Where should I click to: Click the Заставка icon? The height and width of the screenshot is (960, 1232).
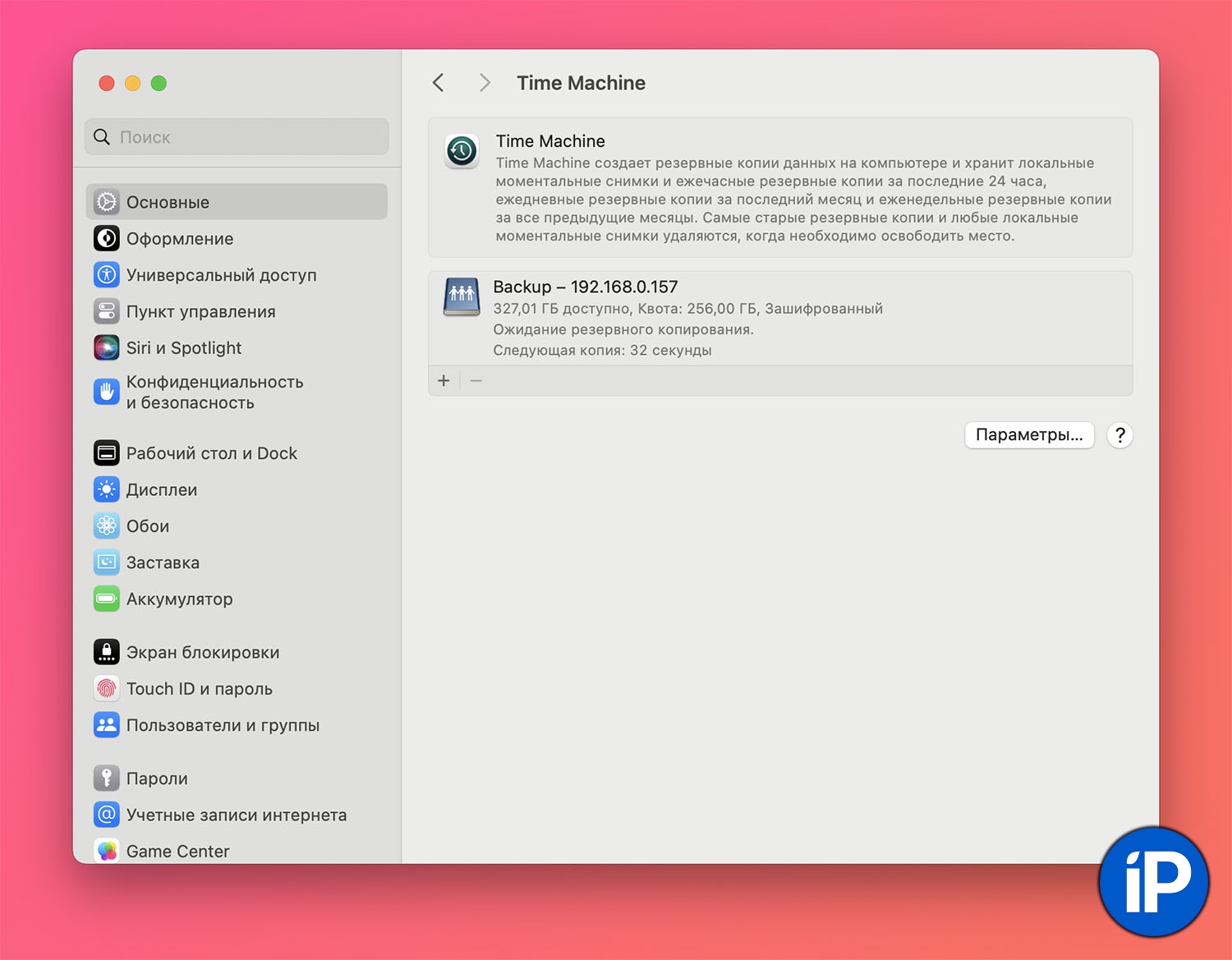[107, 563]
